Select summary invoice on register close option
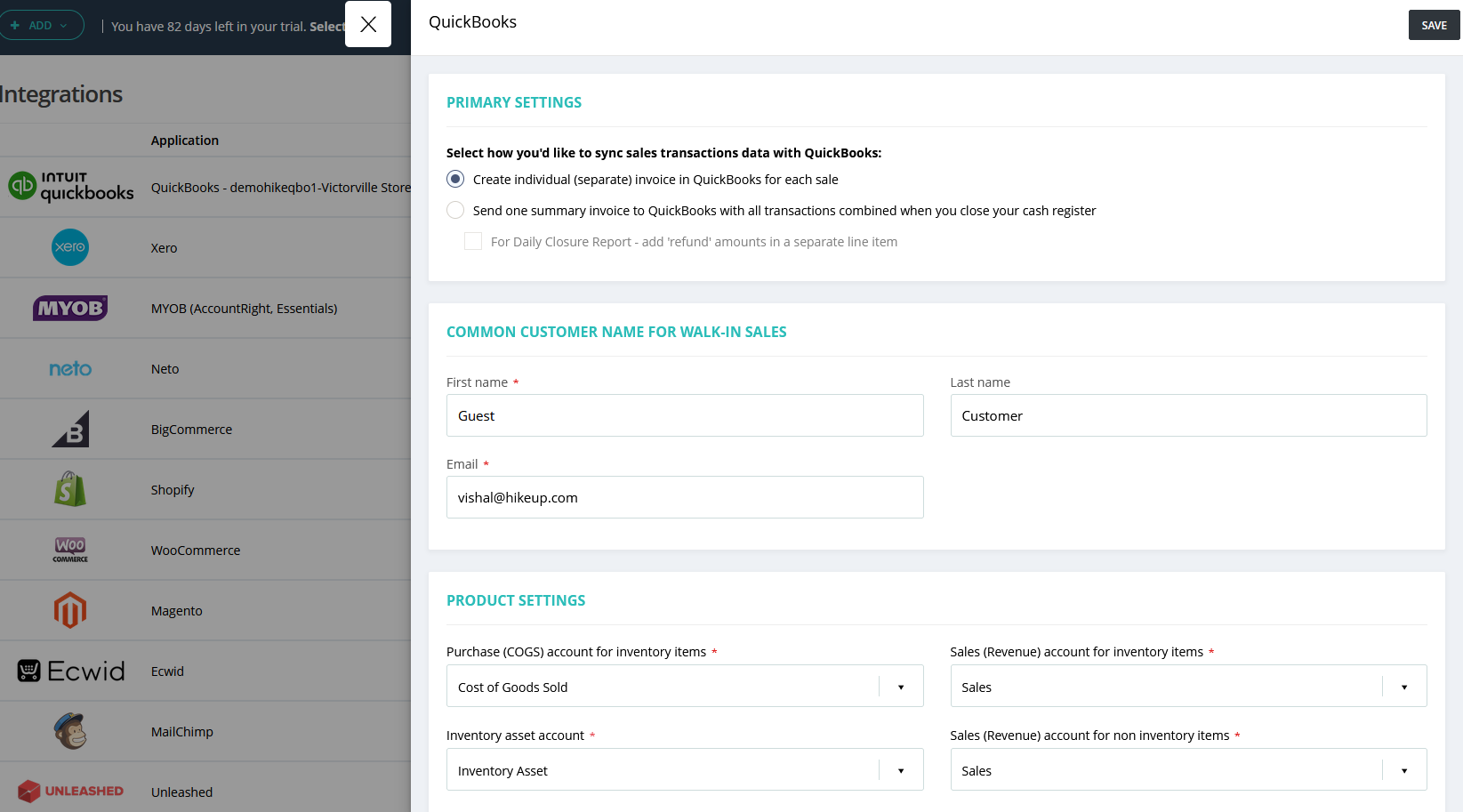Image resolution: width=1463 pixels, height=812 pixels. click(x=455, y=210)
